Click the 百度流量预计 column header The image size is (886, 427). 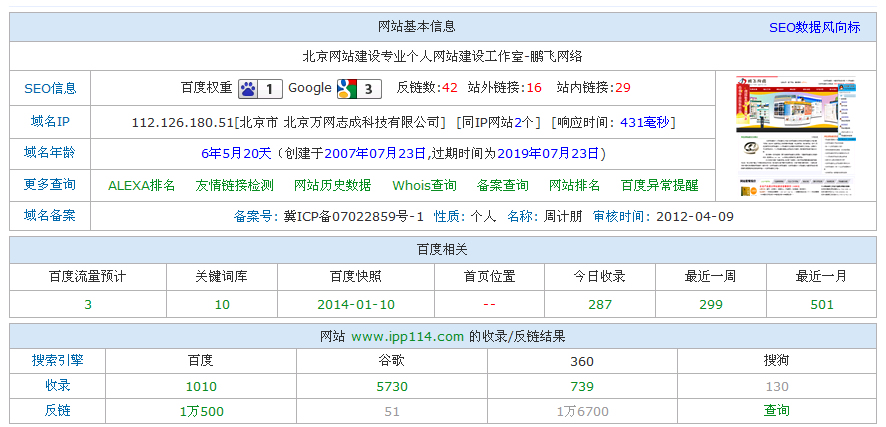point(88,277)
